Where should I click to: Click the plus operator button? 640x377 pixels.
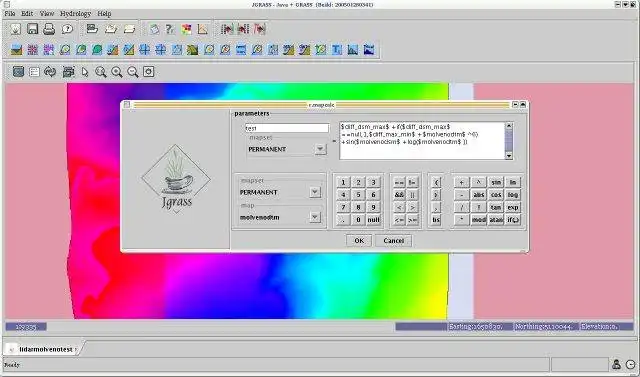coord(462,182)
